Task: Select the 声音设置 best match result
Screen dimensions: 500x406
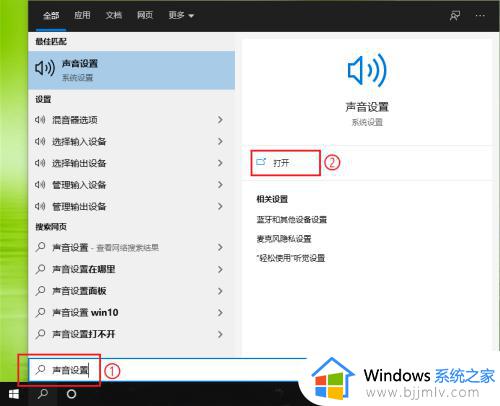Action: click(132, 70)
